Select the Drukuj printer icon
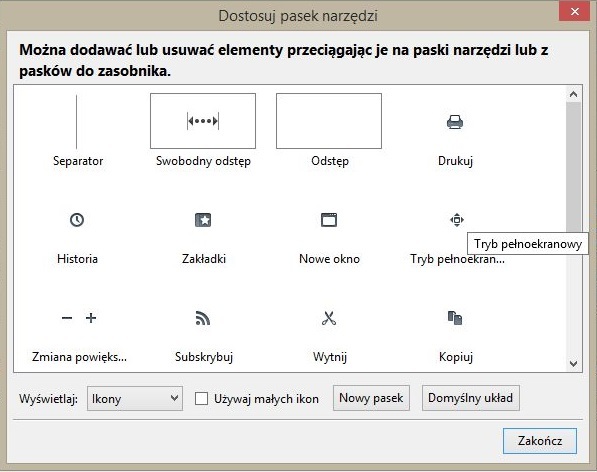 tap(455, 122)
